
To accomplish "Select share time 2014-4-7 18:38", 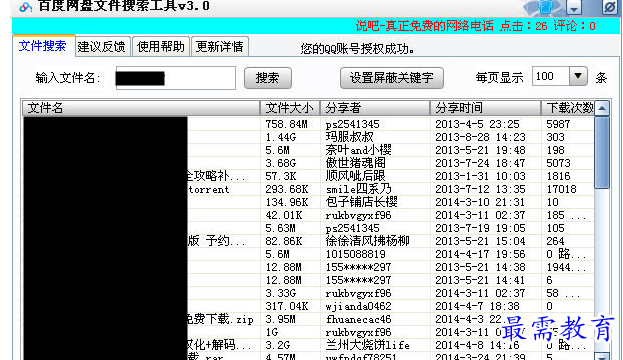I will (477, 307).
